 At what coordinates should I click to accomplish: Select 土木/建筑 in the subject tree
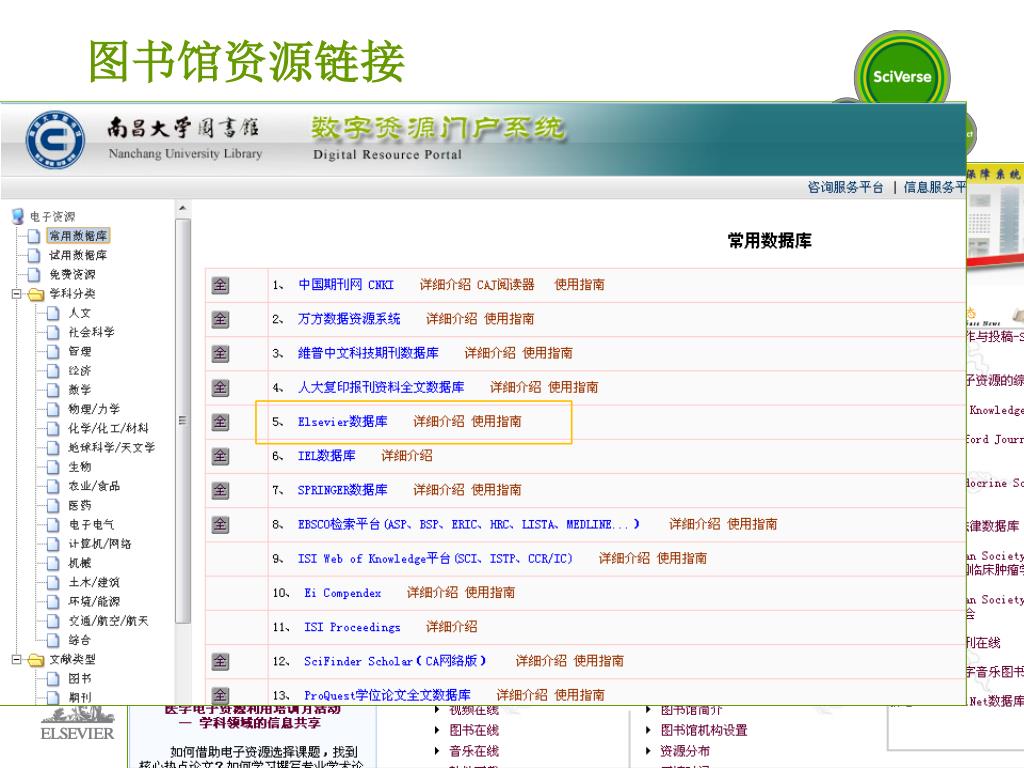click(94, 583)
